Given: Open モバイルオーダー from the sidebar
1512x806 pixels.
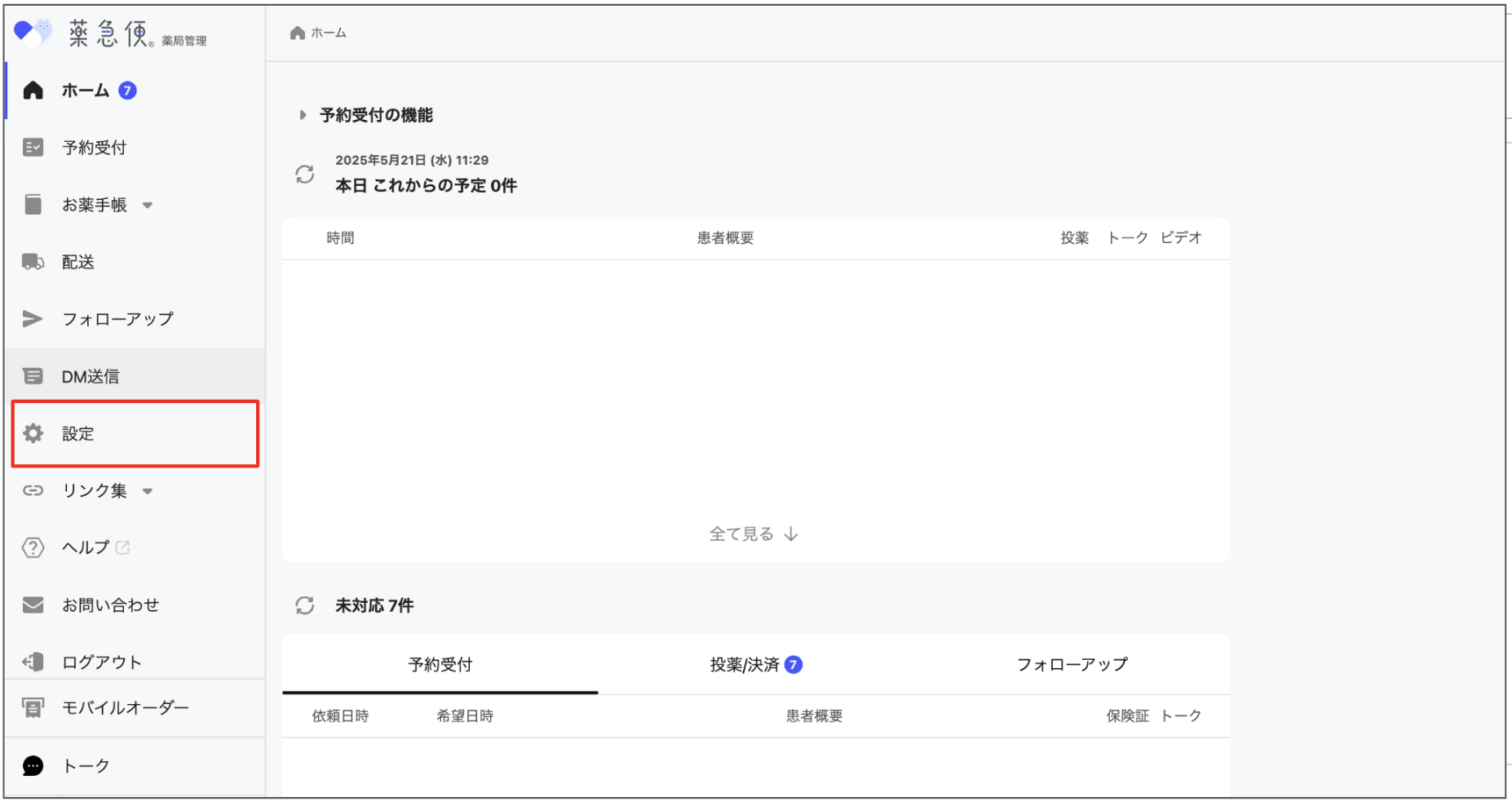Looking at the screenshot, I should coord(33,708).
